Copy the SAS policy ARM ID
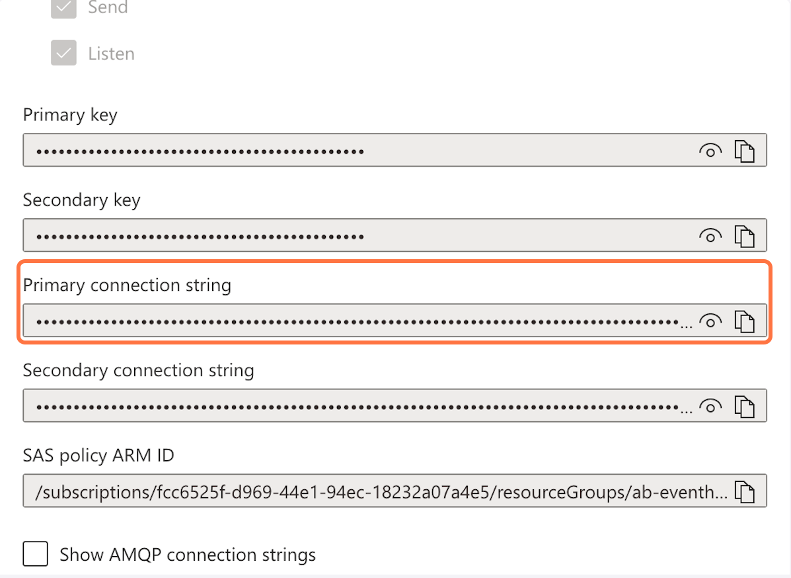Screen dimensions: 791x578 tap(744, 491)
